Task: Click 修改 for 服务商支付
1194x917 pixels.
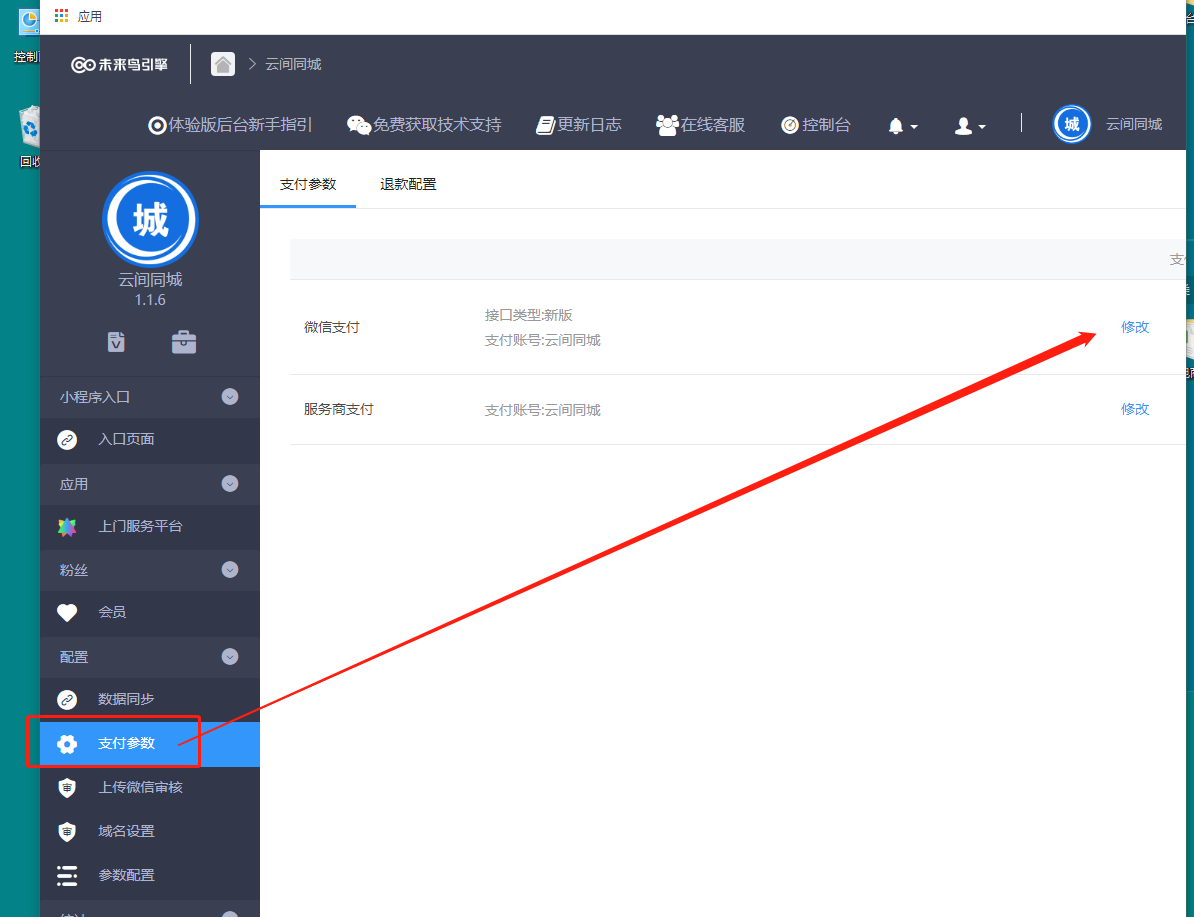Action: [1135, 409]
